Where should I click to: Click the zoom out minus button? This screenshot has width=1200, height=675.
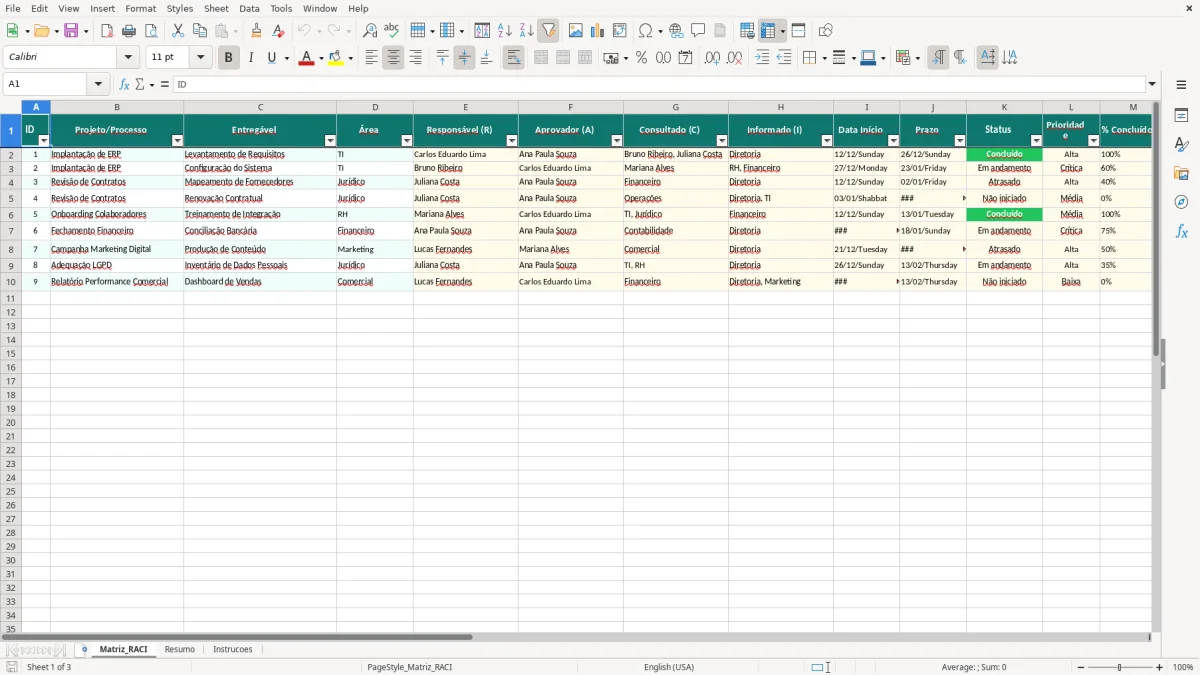click(1081, 667)
